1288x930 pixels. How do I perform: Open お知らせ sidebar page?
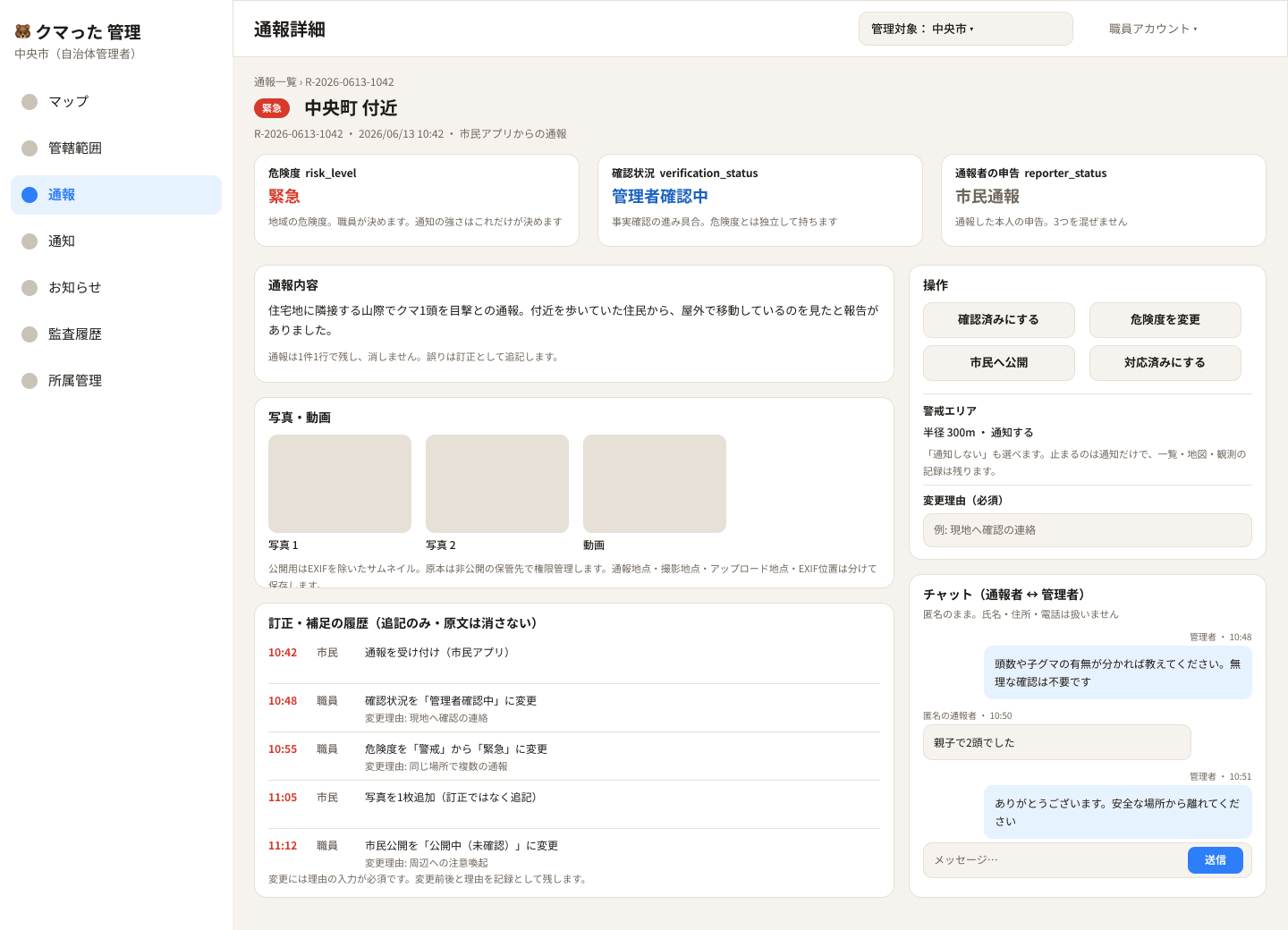coord(116,288)
